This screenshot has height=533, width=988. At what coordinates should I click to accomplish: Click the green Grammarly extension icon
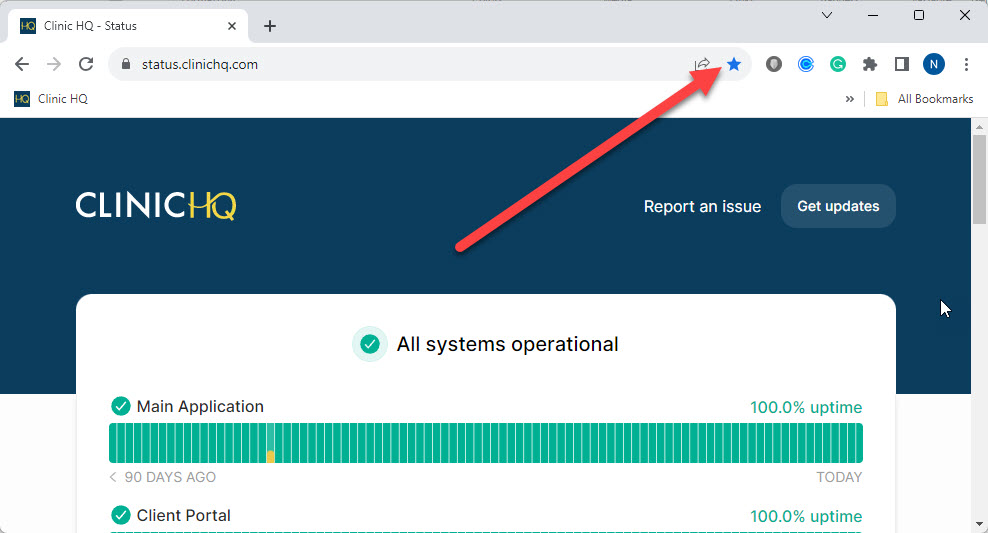[x=838, y=64]
